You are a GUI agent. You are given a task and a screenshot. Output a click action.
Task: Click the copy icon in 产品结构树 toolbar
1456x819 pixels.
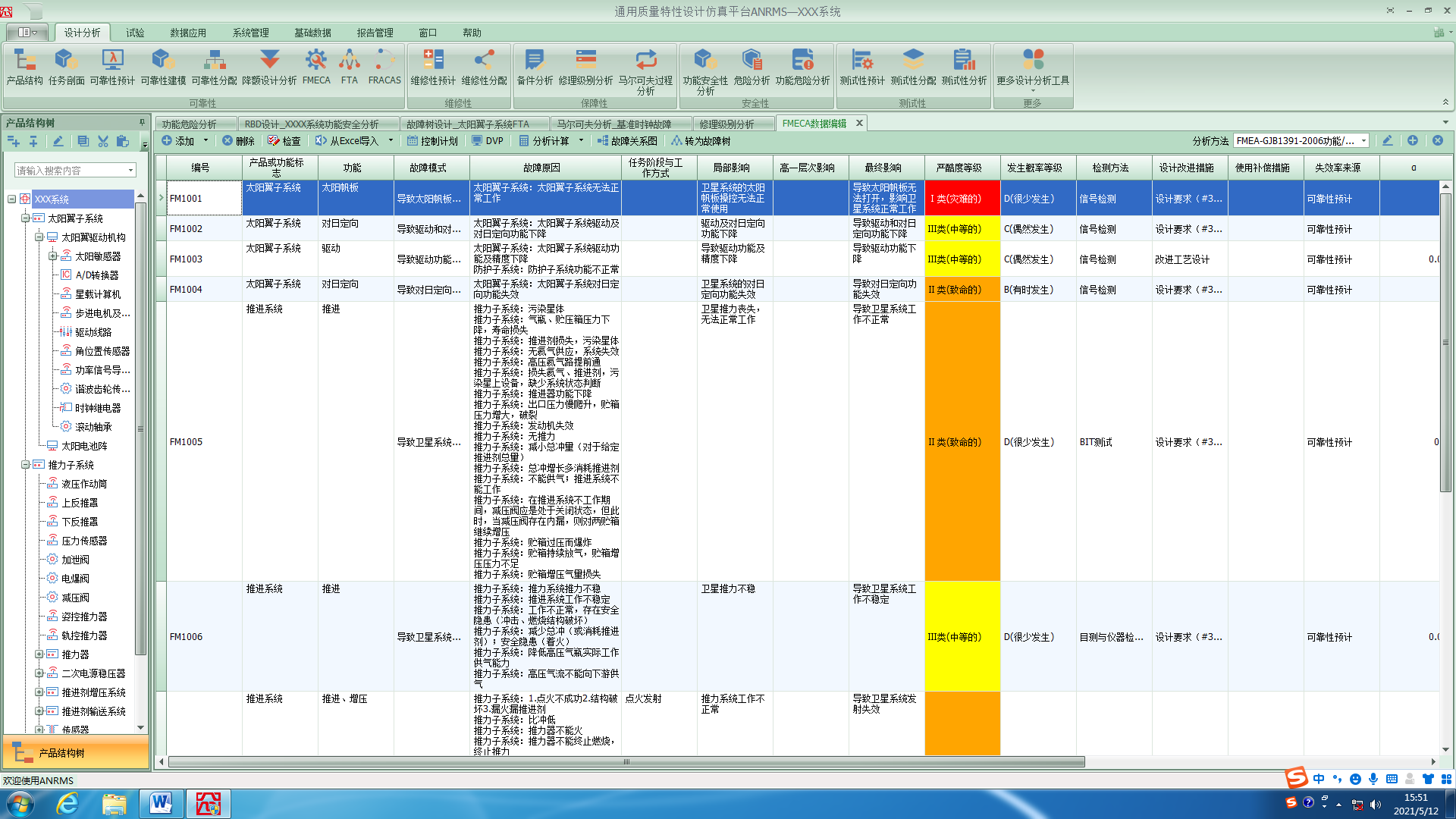[83, 141]
